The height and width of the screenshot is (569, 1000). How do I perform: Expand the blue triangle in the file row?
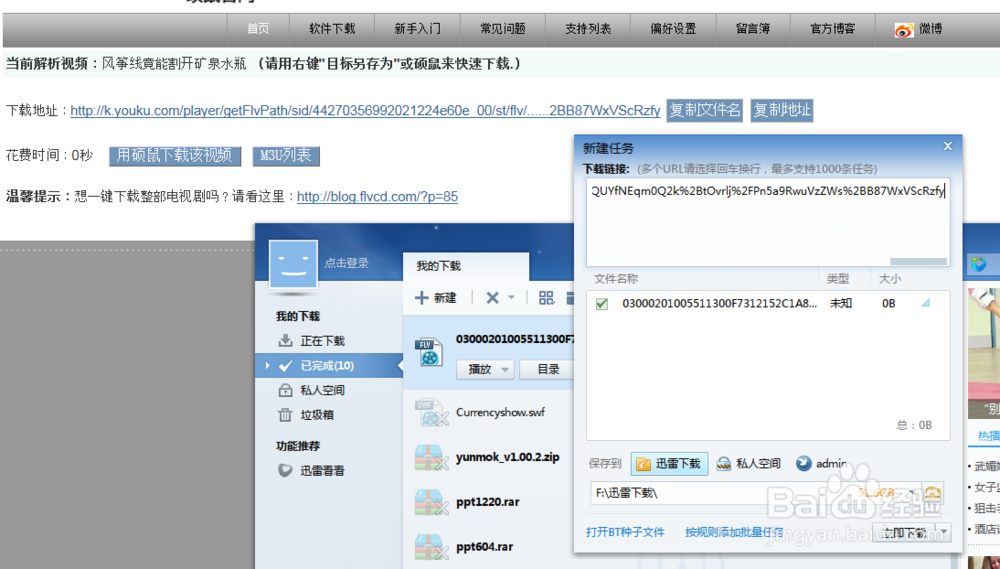point(926,303)
